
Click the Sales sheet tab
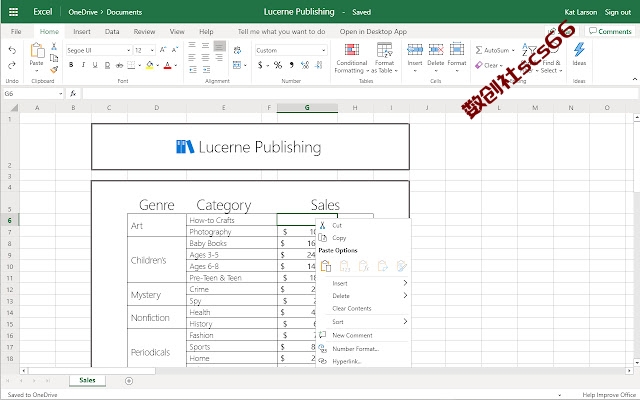pos(87,380)
